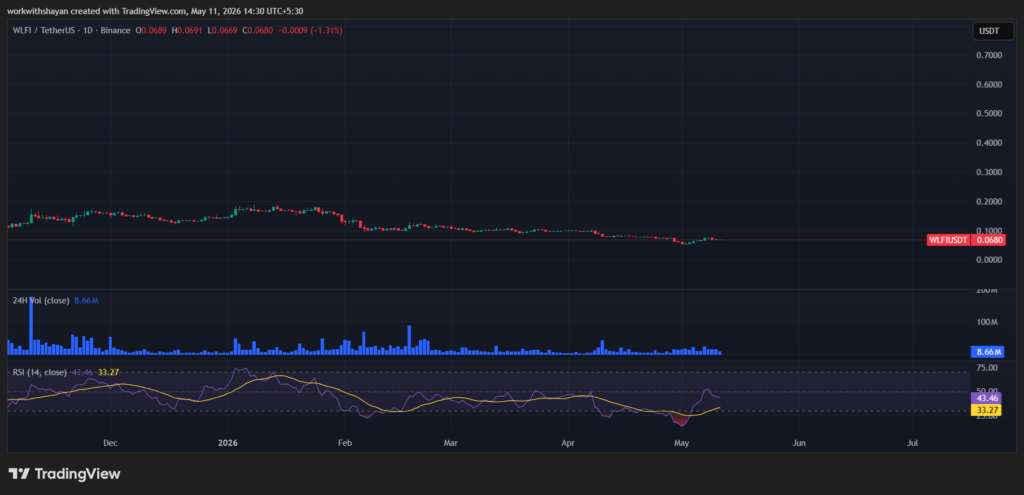The width and height of the screenshot is (1024, 495).
Task: Click the tallest volume bar near chart start
Action: click(31, 325)
